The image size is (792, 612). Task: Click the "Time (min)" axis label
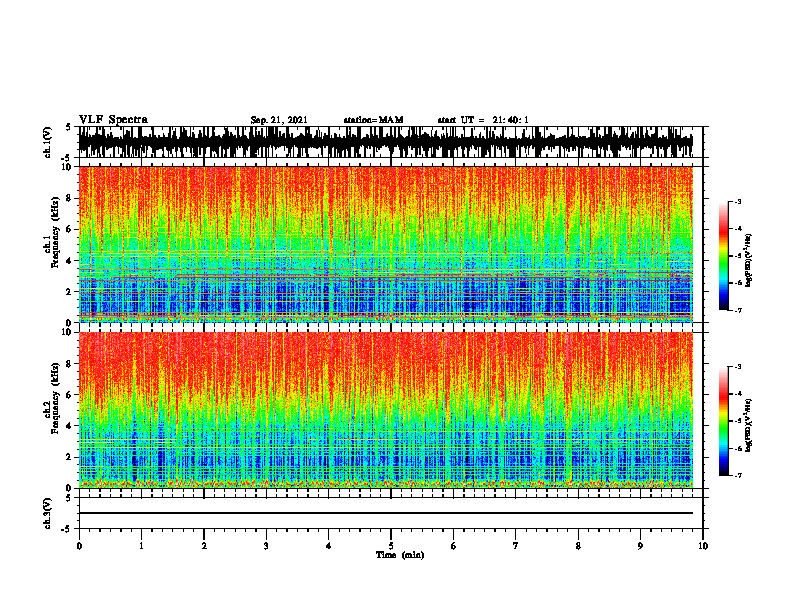(400, 555)
